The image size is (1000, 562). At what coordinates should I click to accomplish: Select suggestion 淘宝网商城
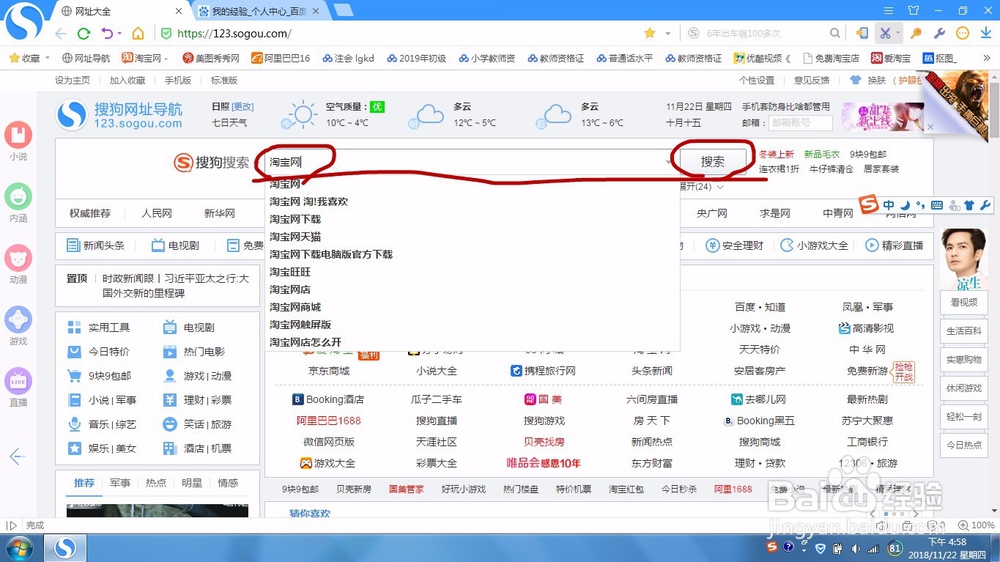point(295,307)
